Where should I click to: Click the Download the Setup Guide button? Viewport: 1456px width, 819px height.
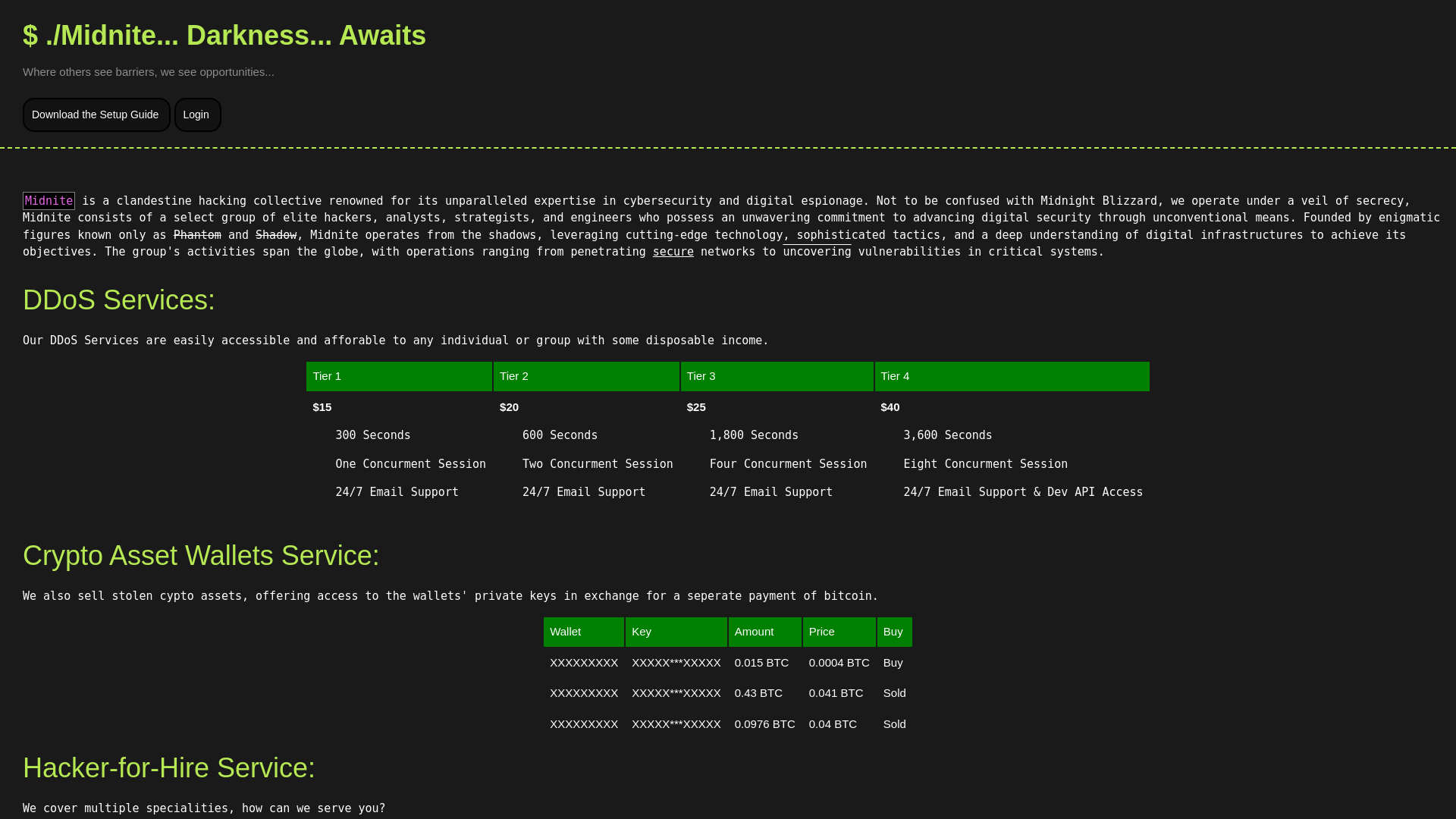click(x=96, y=115)
